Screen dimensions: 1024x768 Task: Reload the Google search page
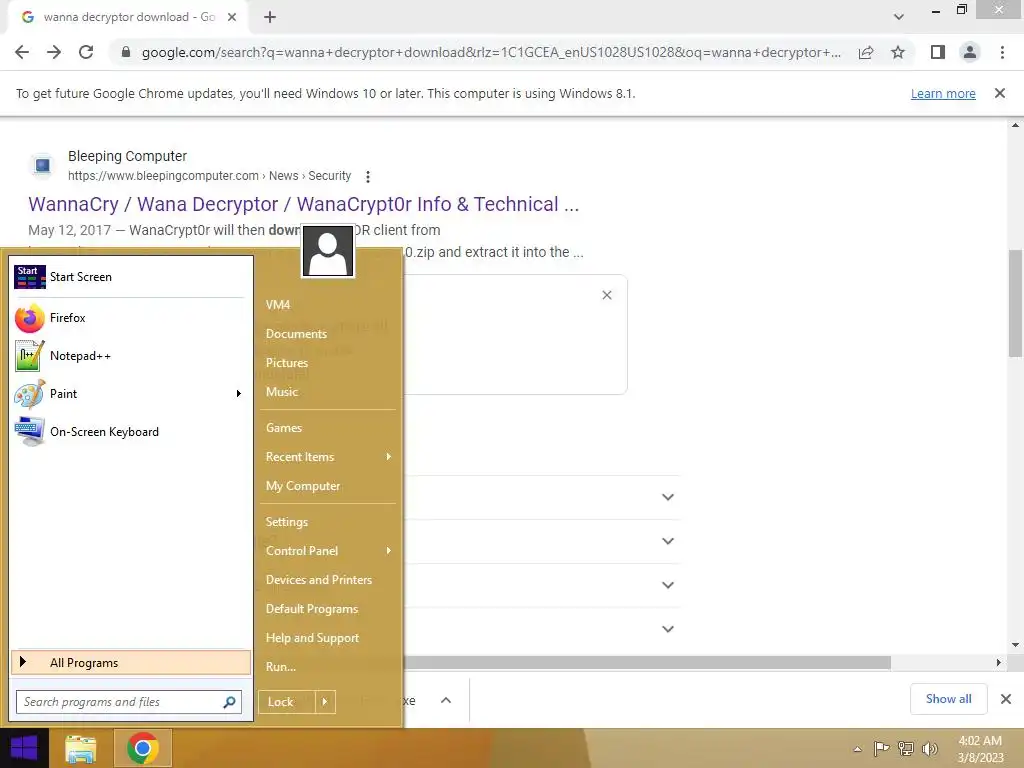coord(86,52)
